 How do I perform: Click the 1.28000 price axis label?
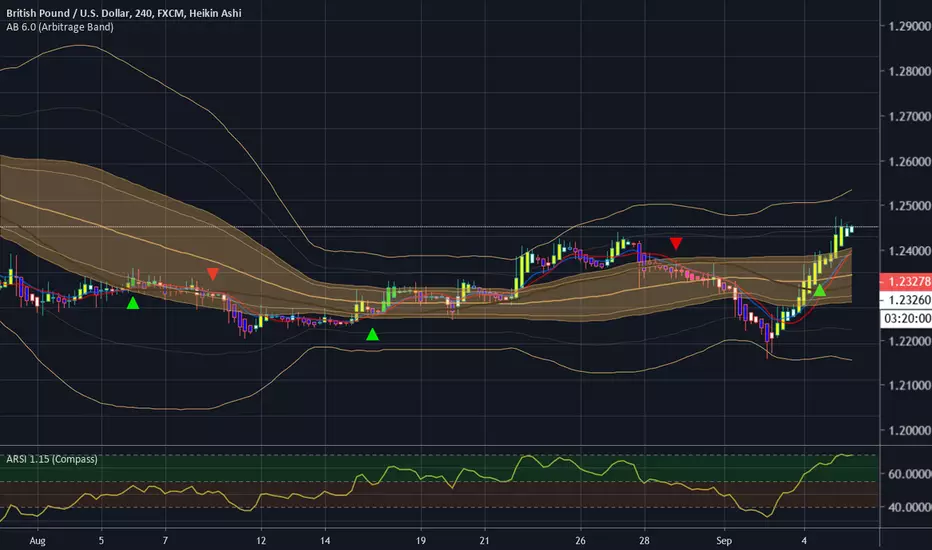[x=909, y=71]
